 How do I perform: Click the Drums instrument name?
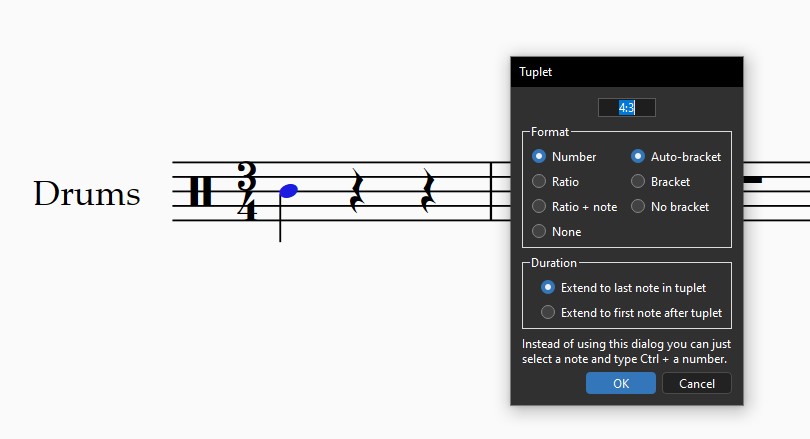coord(87,194)
